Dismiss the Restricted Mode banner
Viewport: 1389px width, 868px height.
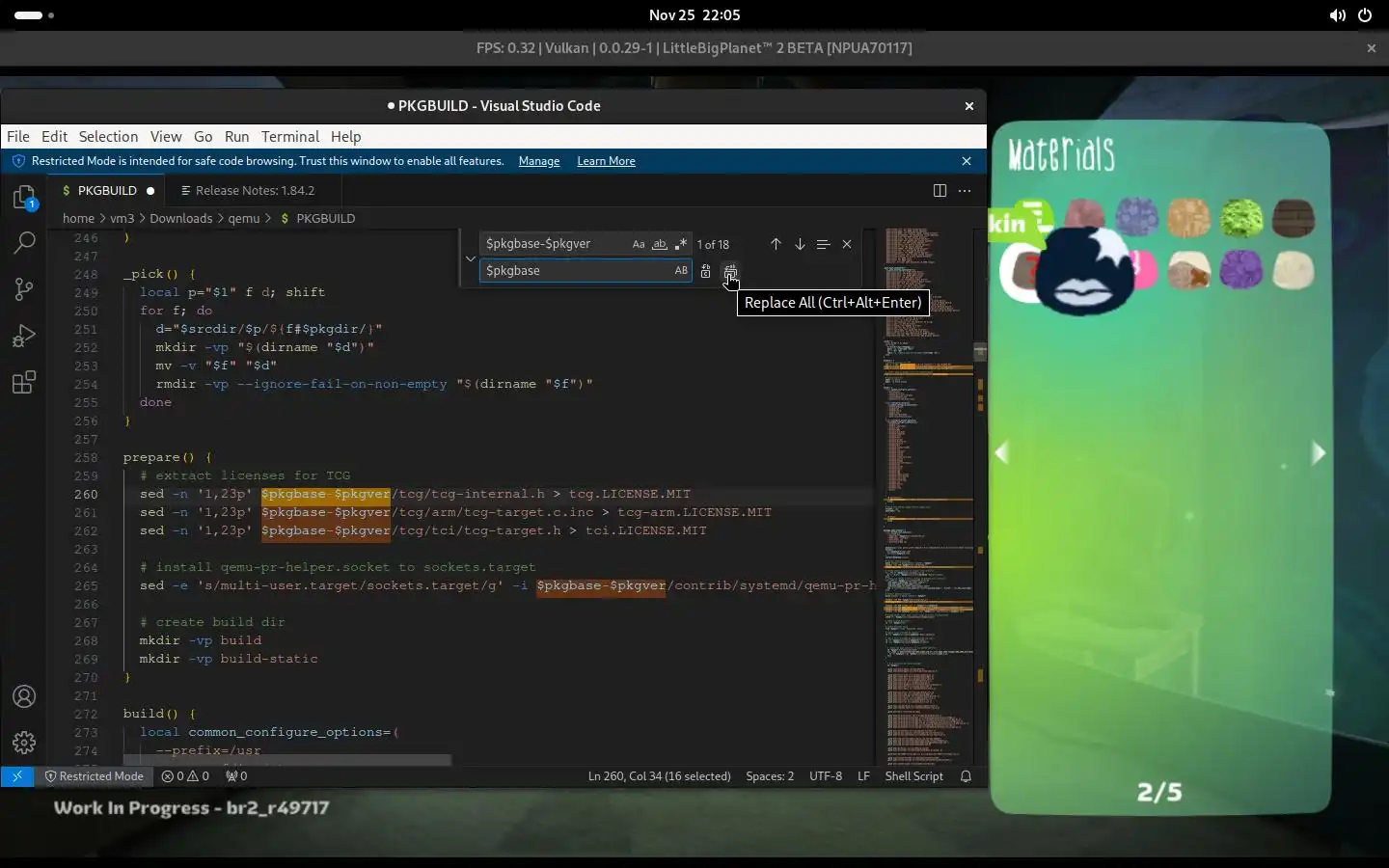click(967, 161)
